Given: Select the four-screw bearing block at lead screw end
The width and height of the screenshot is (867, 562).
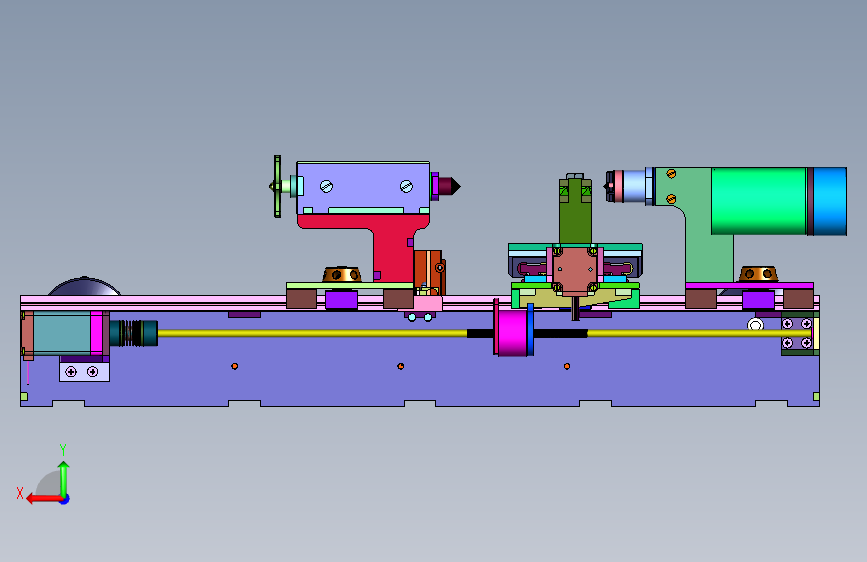Looking at the screenshot, I should click(797, 334).
